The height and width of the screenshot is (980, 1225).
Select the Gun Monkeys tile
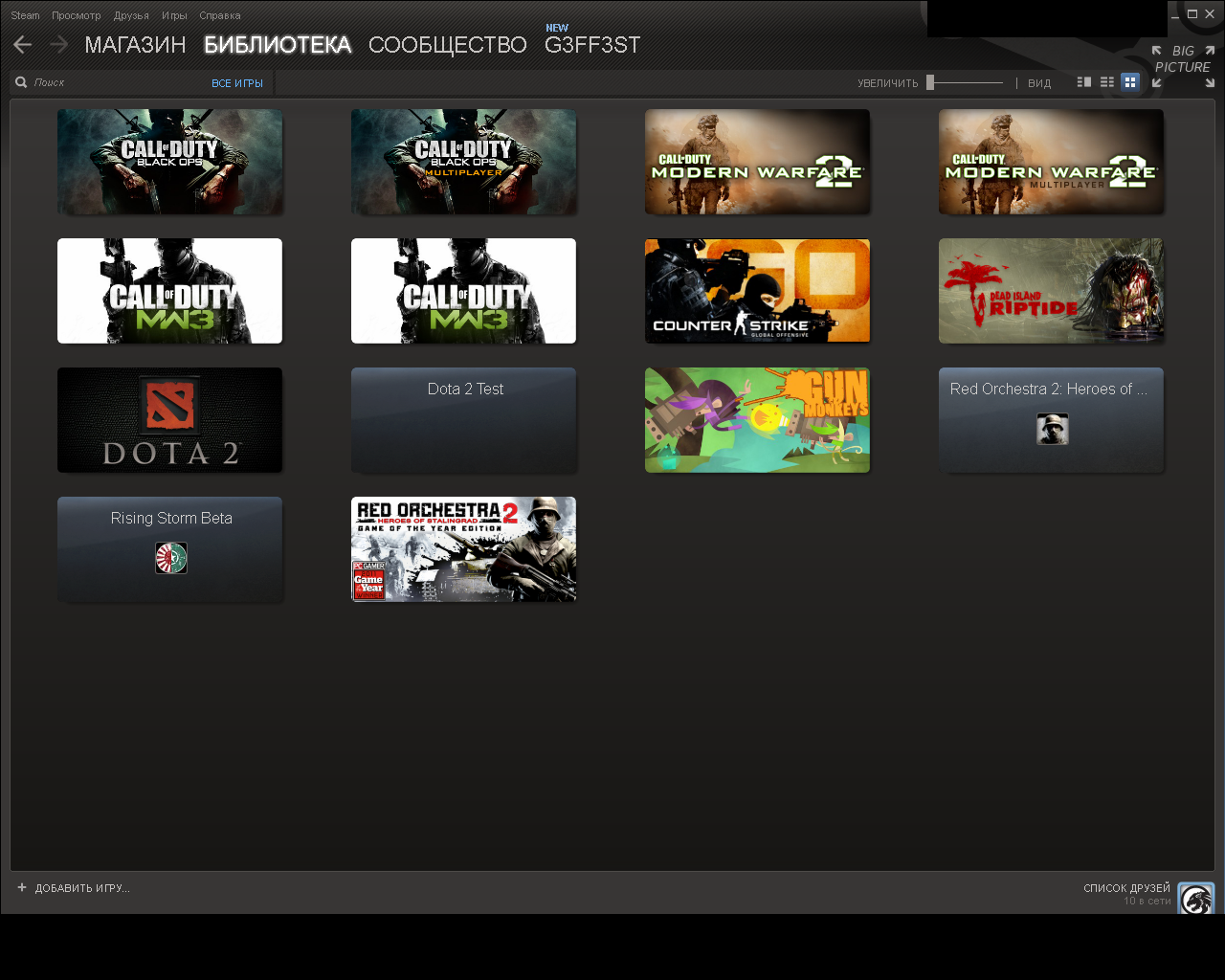[757, 420]
